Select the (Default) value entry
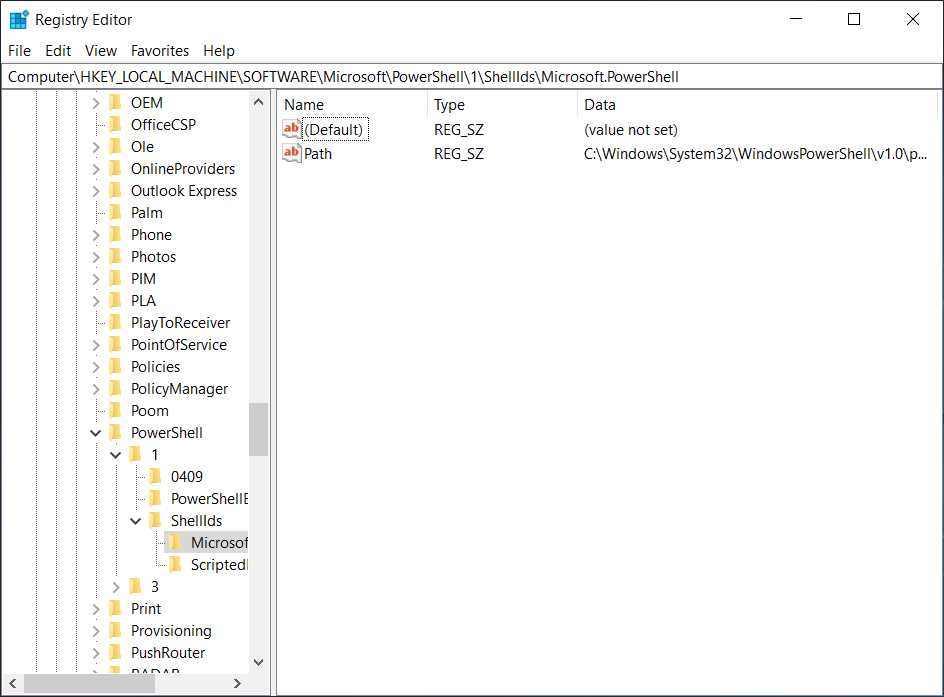The width and height of the screenshot is (944, 697). (x=335, y=129)
